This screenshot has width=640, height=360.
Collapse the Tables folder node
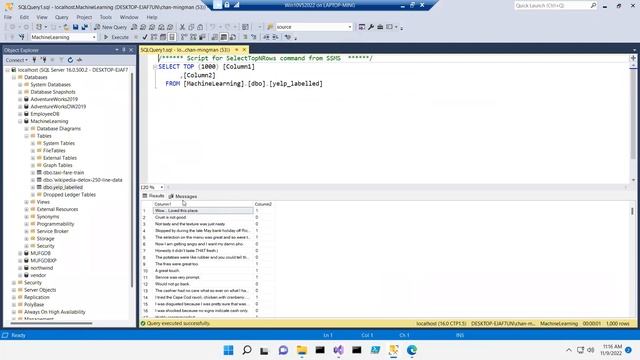click(x=27, y=136)
